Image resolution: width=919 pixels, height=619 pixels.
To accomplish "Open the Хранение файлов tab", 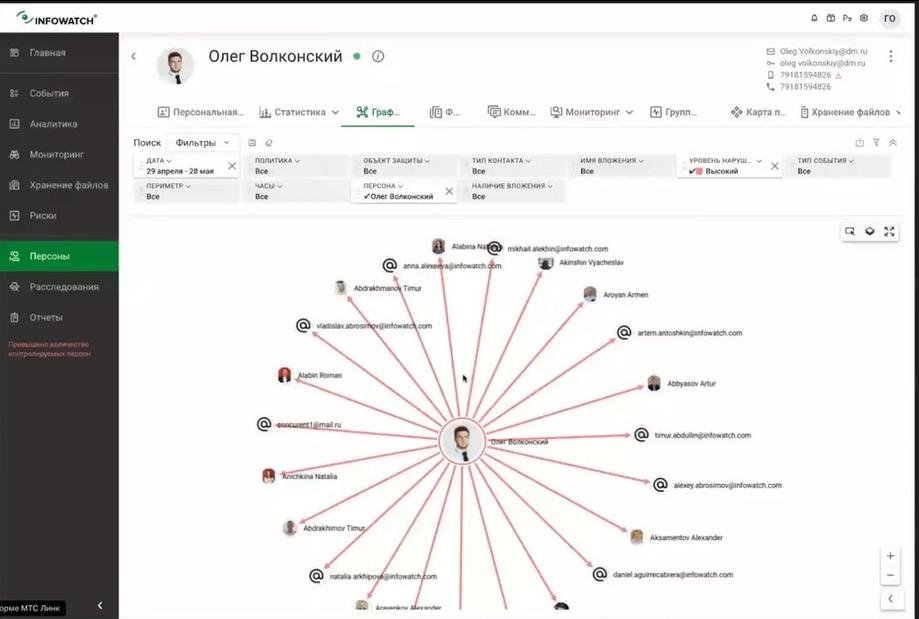I will point(850,112).
